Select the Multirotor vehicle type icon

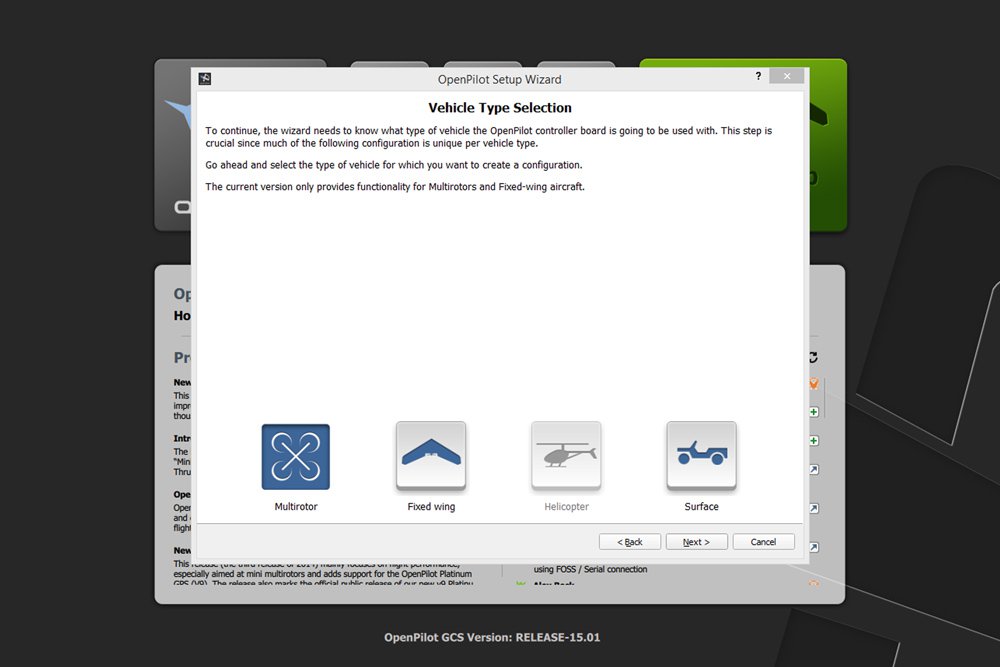295,457
